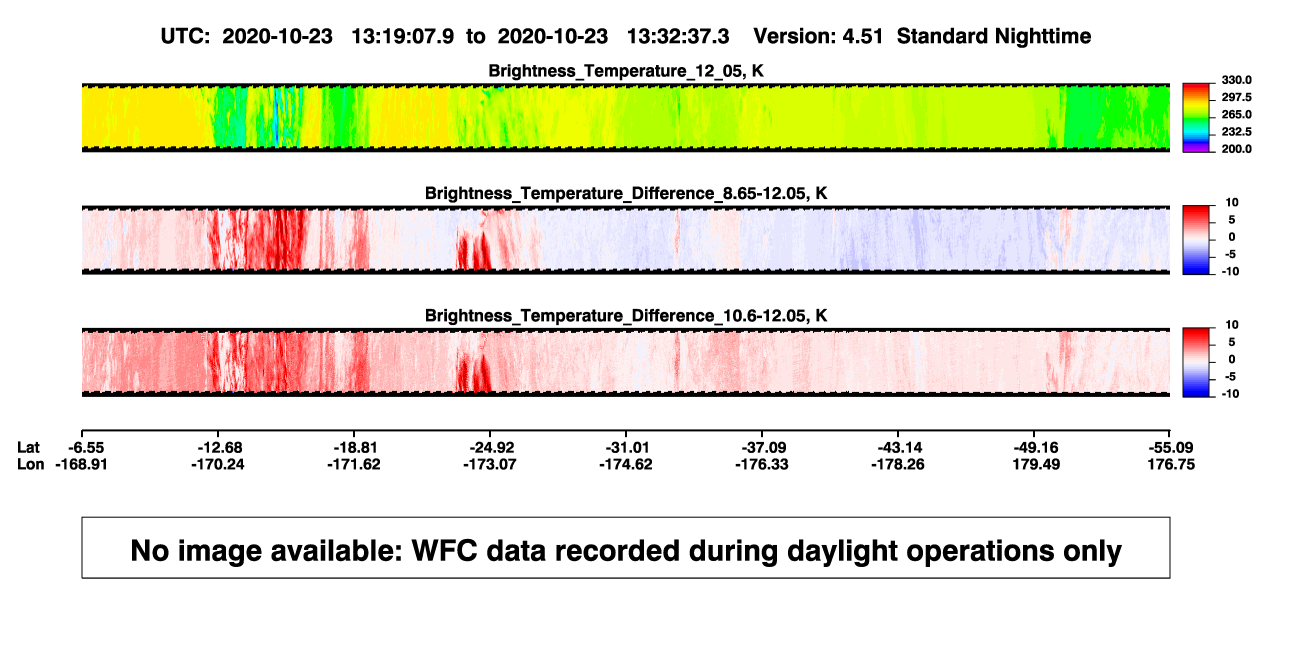The image size is (1300, 667).
Task: Click latitude value '-49.16'
Action: pos(1037,447)
